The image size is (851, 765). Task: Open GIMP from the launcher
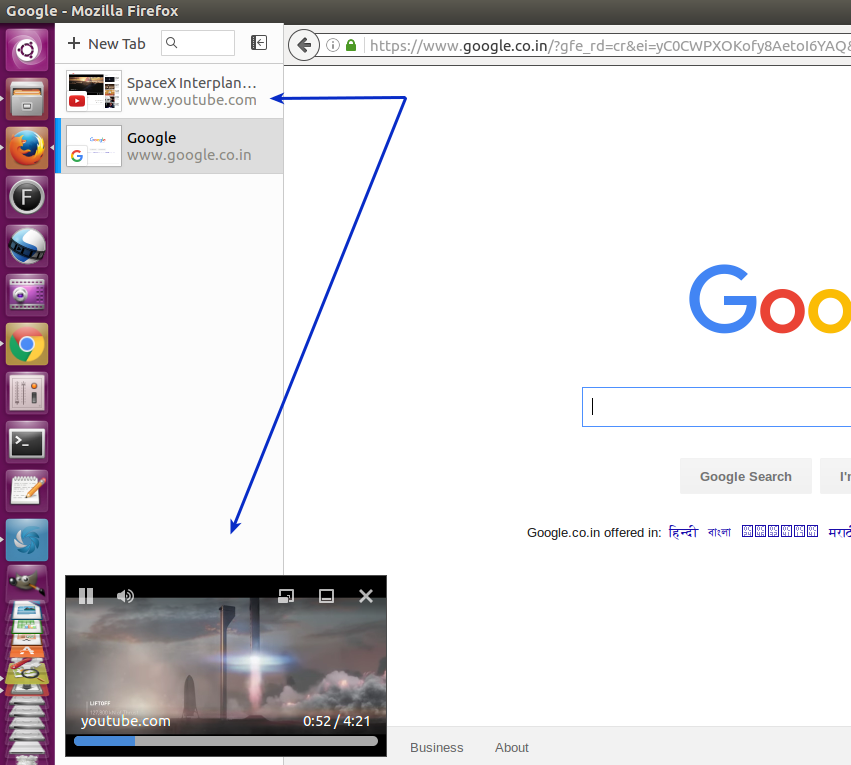[x=27, y=583]
